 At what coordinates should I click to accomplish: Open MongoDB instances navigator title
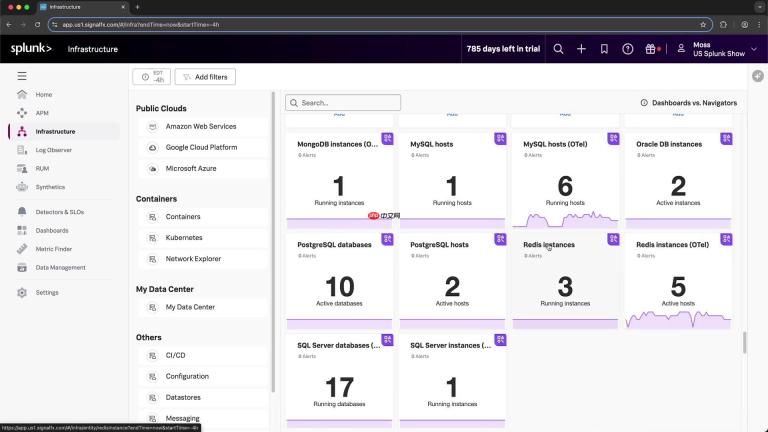pos(337,144)
